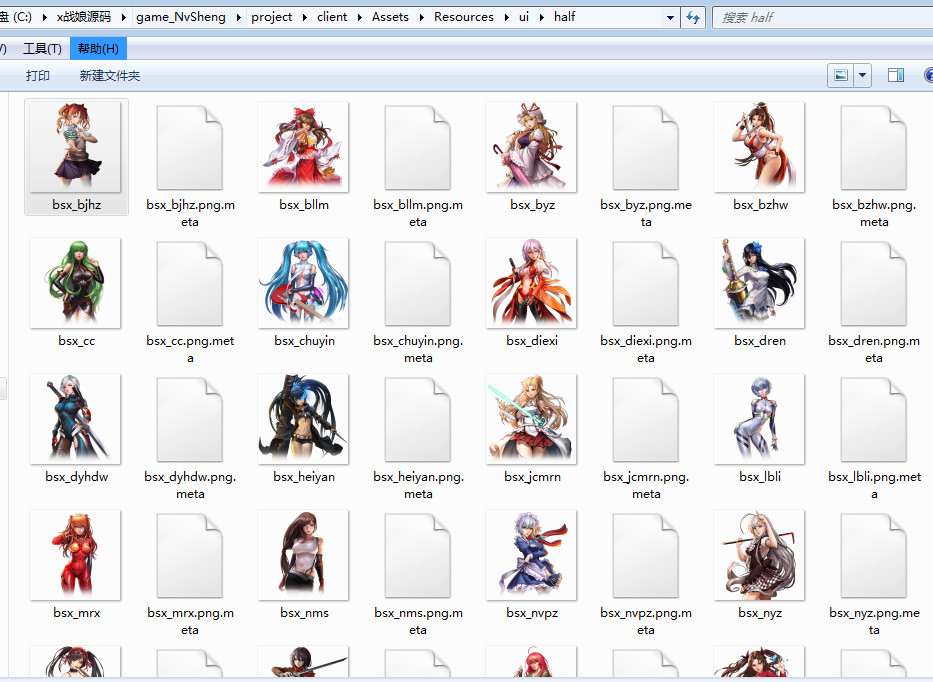
Task: Open the view options dropdown arrow
Action: coord(862,75)
